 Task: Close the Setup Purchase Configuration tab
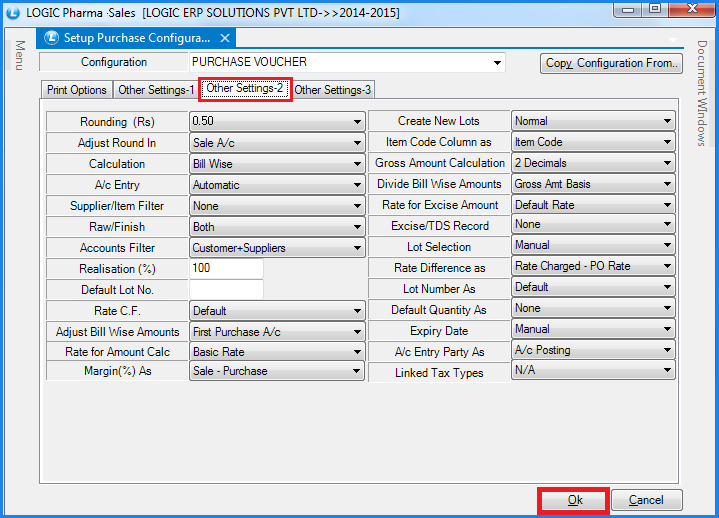[x=224, y=38]
